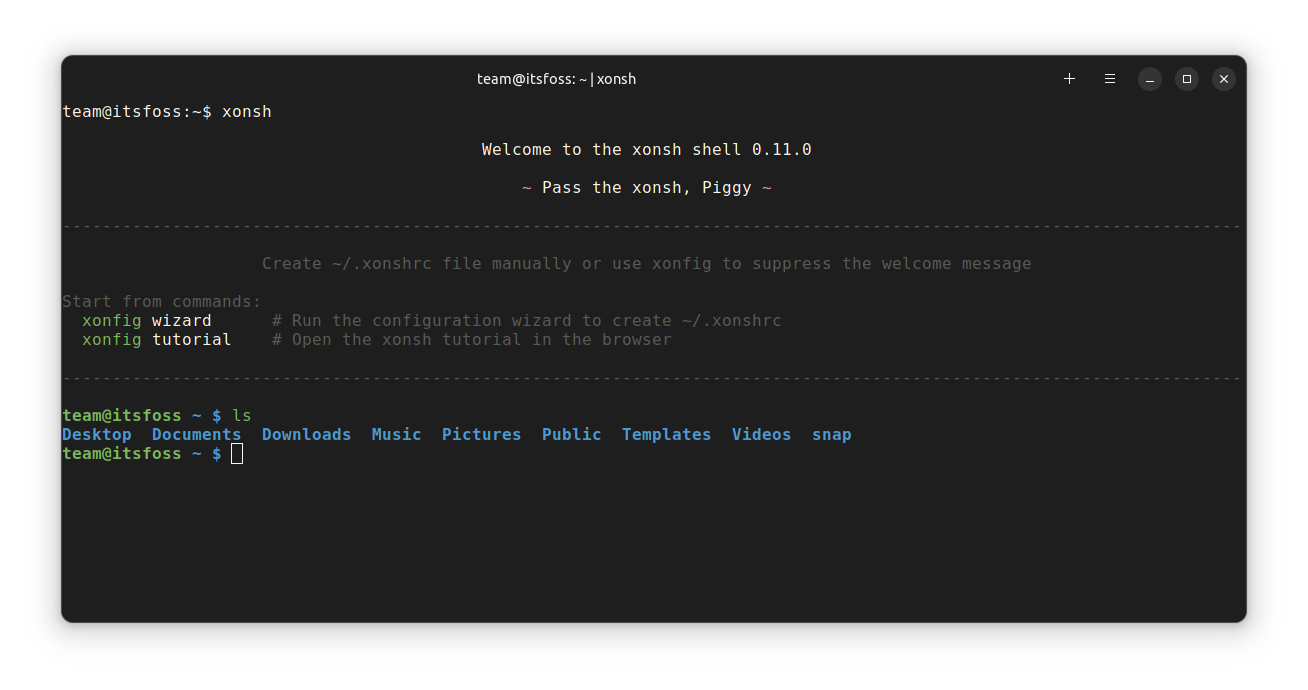This screenshot has height=690, width=1308.
Task: Minimize the terminal window
Action: [x=1150, y=79]
